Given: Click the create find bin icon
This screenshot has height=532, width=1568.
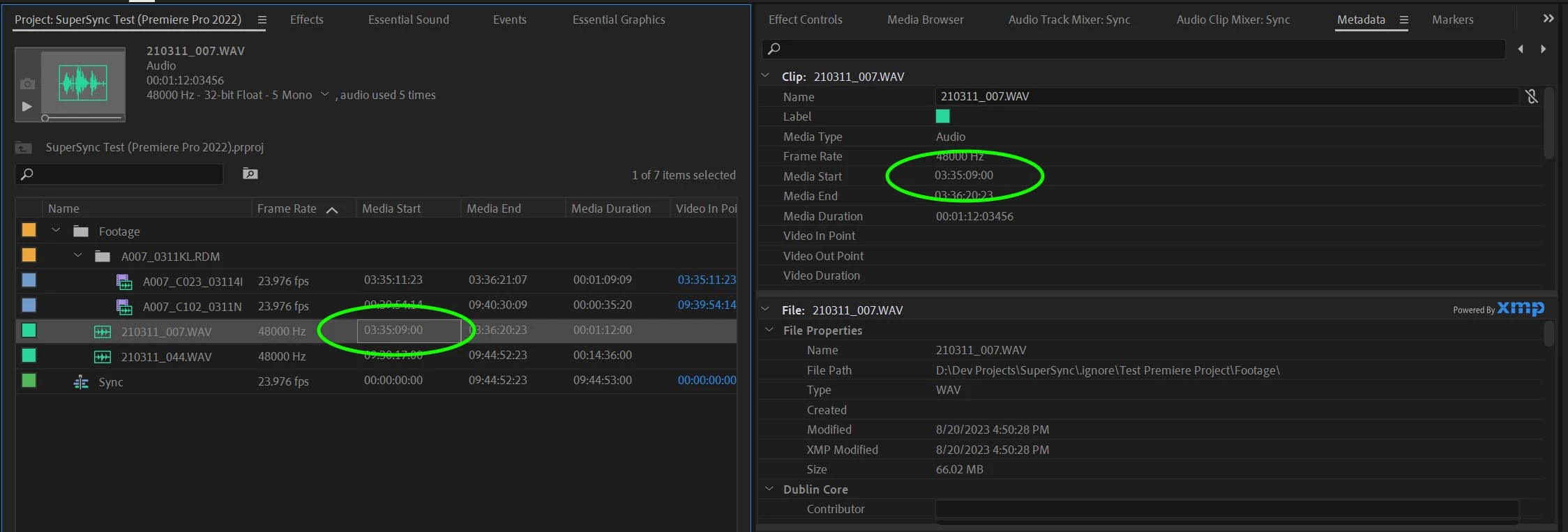Looking at the screenshot, I should [x=250, y=174].
